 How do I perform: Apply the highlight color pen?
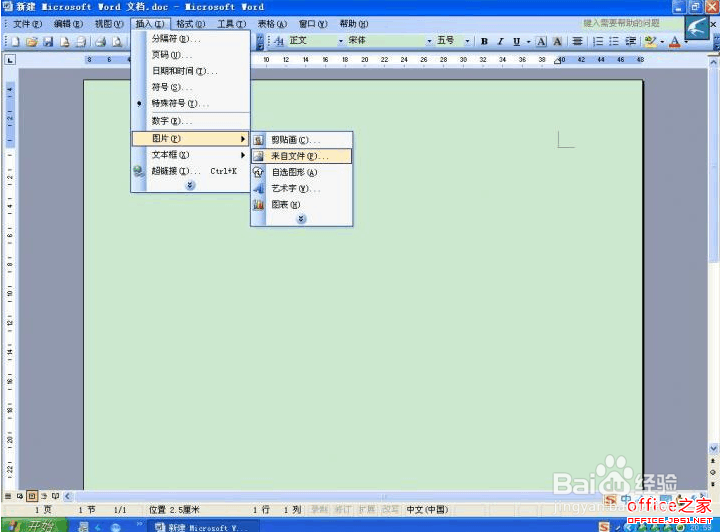pyautogui.click(x=650, y=42)
